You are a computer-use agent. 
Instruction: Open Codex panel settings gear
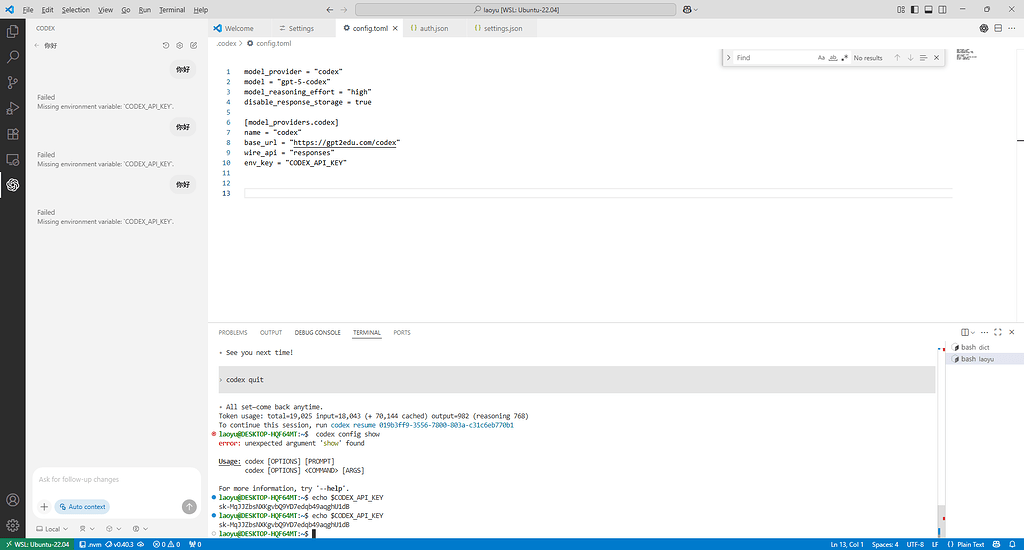[x=180, y=46]
